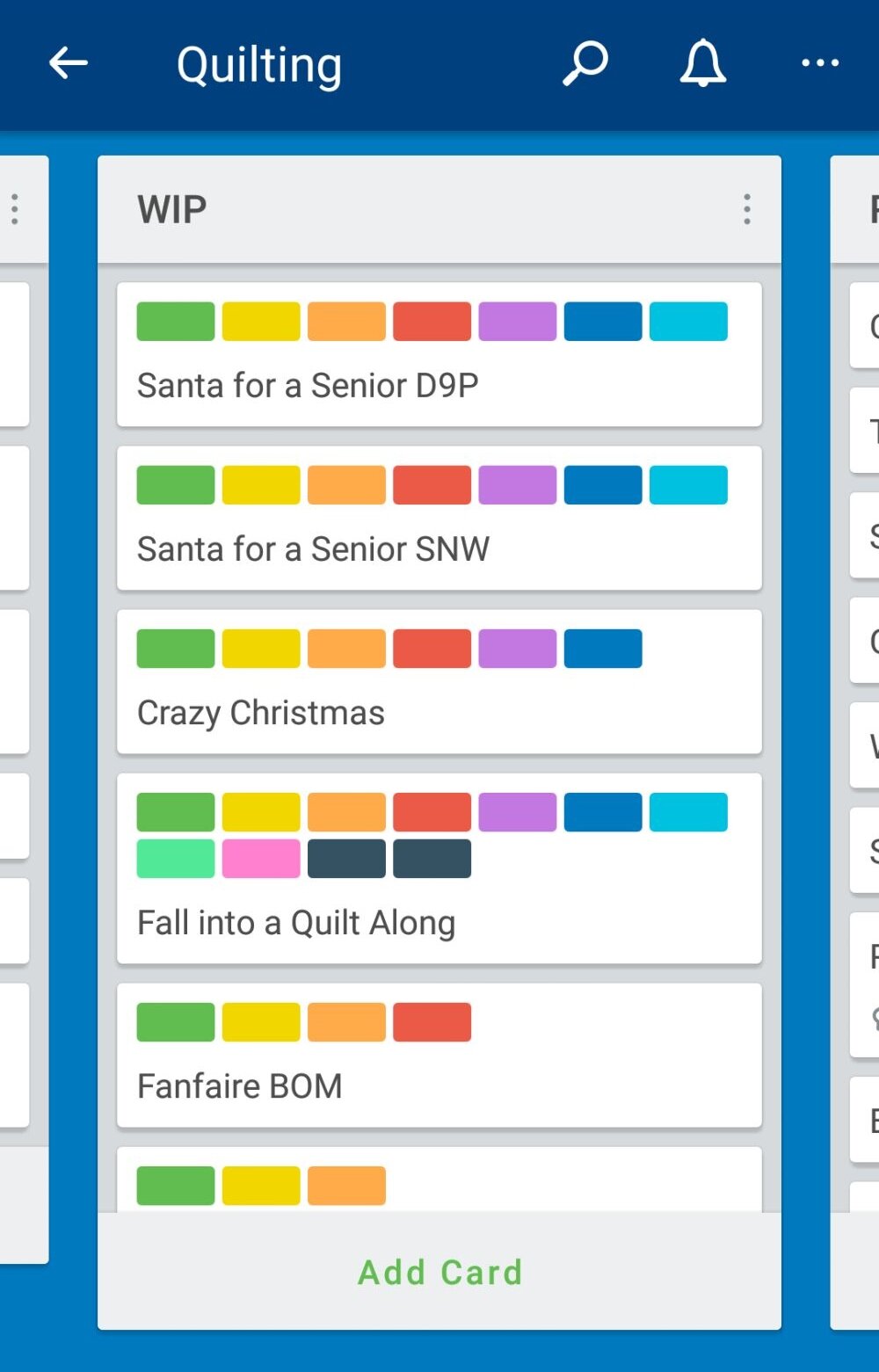The height and width of the screenshot is (1372, 879).
Task: Open the WIP list options menu
Action: click(x=746, y=209)
